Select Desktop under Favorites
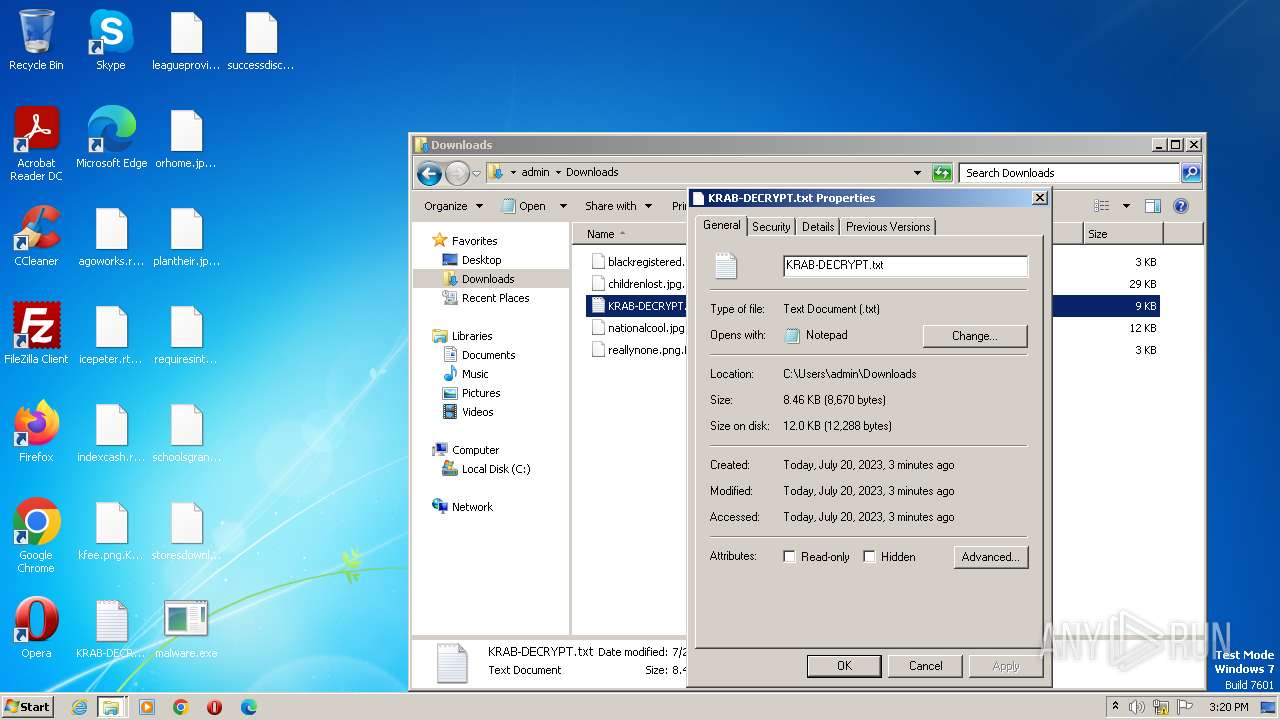 [x=481, y=260]
